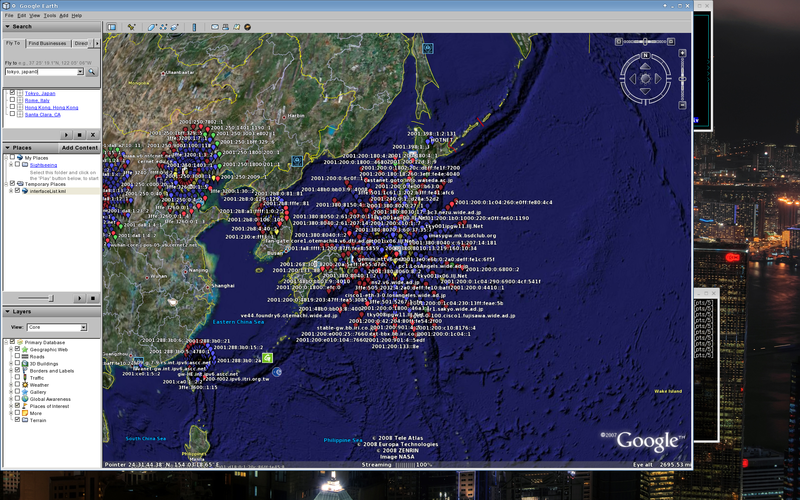
Task: Check the Rome, Italy result checkbox
Action: 12,100
